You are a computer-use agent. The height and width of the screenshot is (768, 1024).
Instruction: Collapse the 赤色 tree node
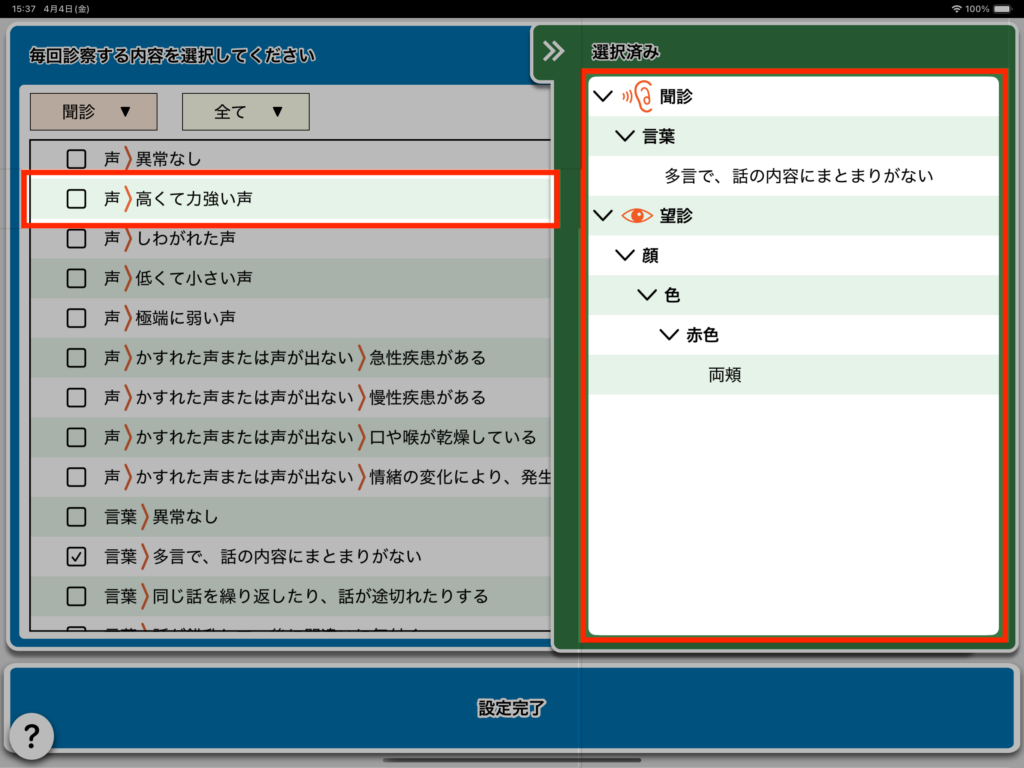pyautogui.click(x=669, y=335)
